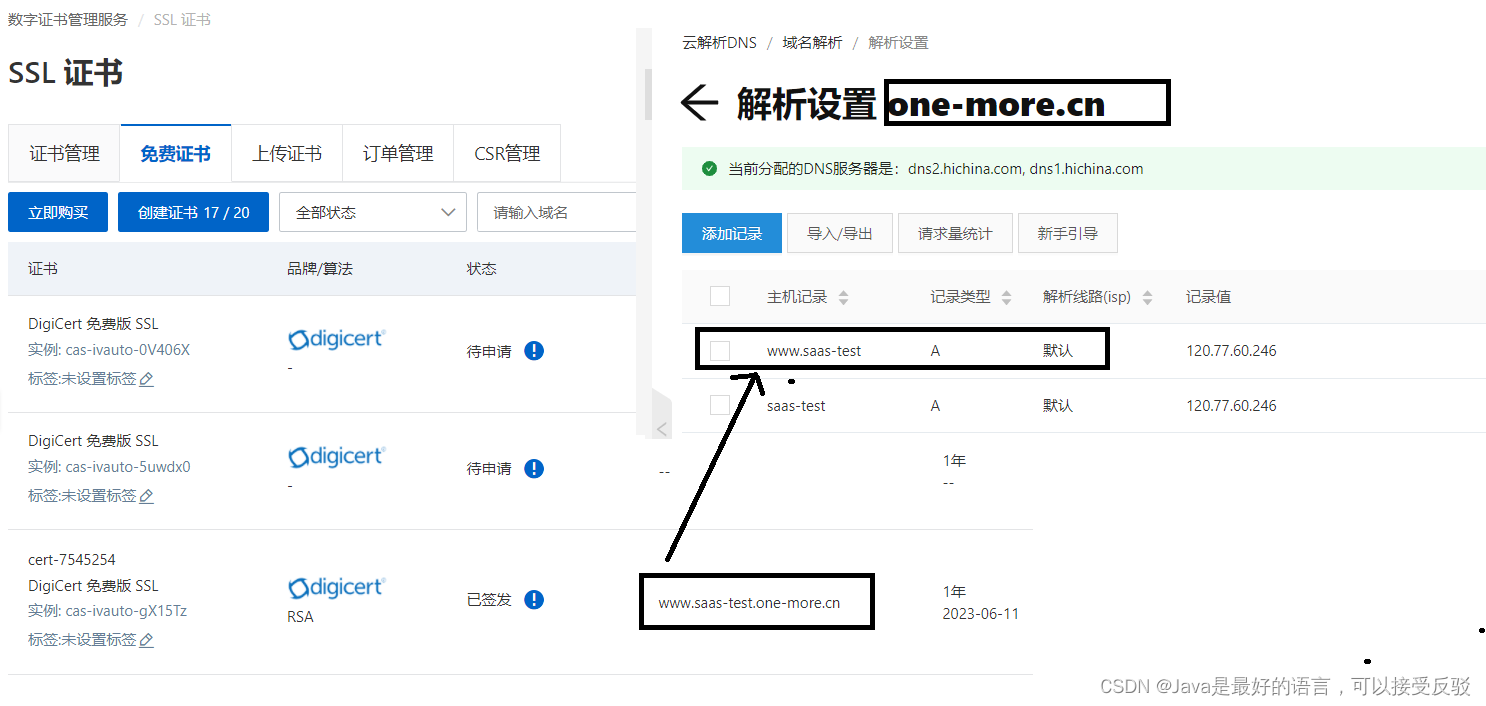This screenshot has width=1486, height=706.
Task: Edit tag pencil for cas-ivauto-0V406X
Action: tap(146, 379)
